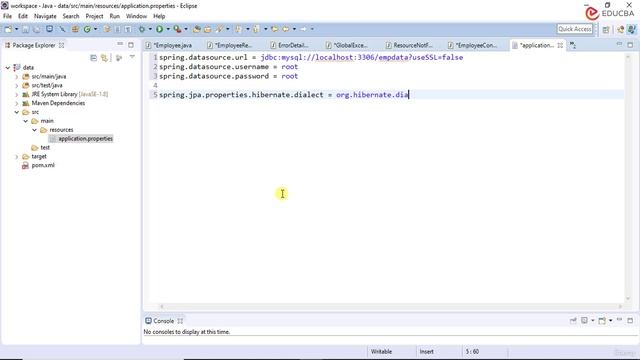Expand the target folder

tap(17, 156)
